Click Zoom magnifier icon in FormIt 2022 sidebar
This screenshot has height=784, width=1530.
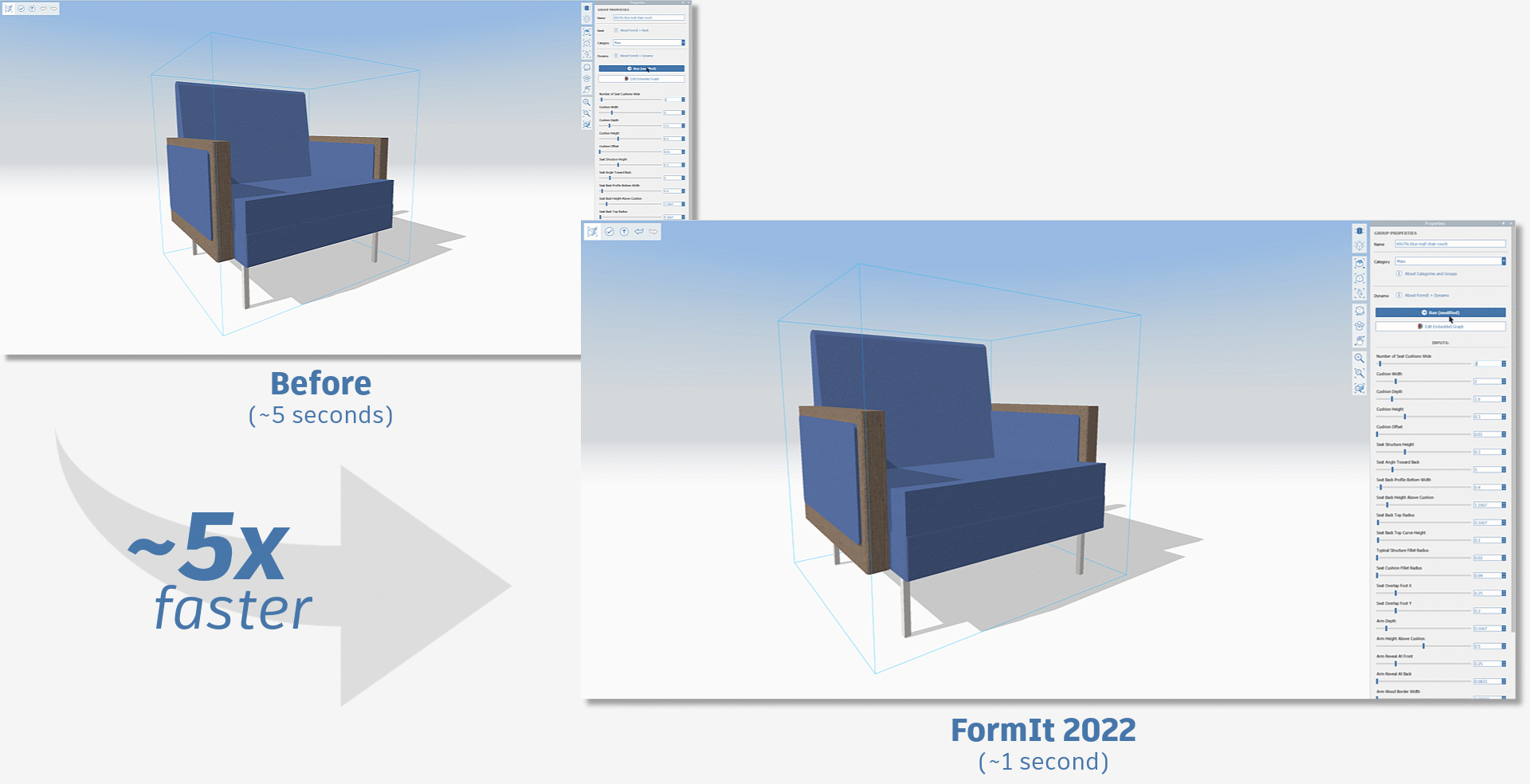[1359, 359]
